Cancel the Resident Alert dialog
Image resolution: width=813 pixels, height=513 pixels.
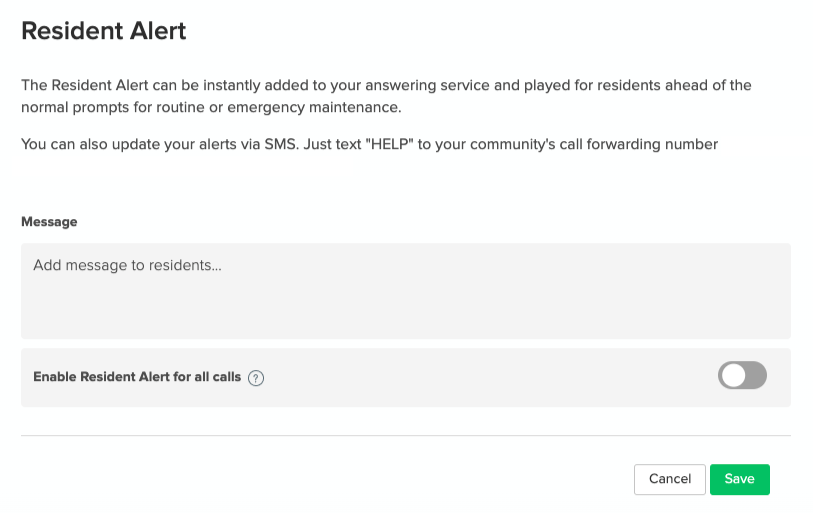669,479
